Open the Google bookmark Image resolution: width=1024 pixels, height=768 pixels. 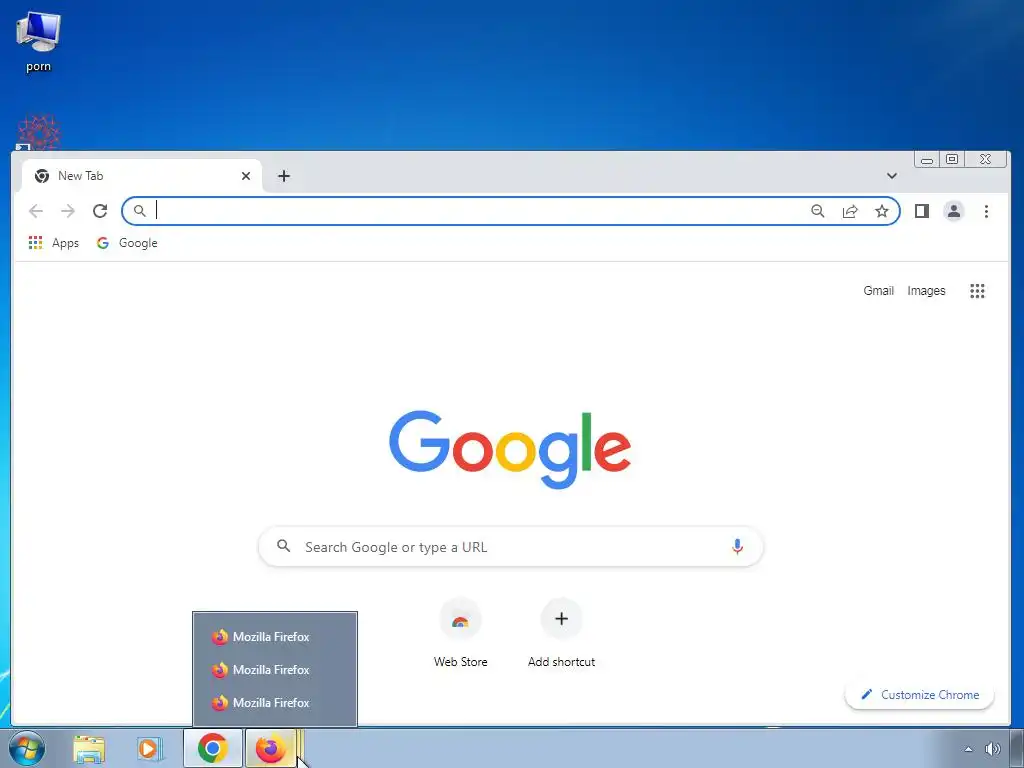pos(127,243)
